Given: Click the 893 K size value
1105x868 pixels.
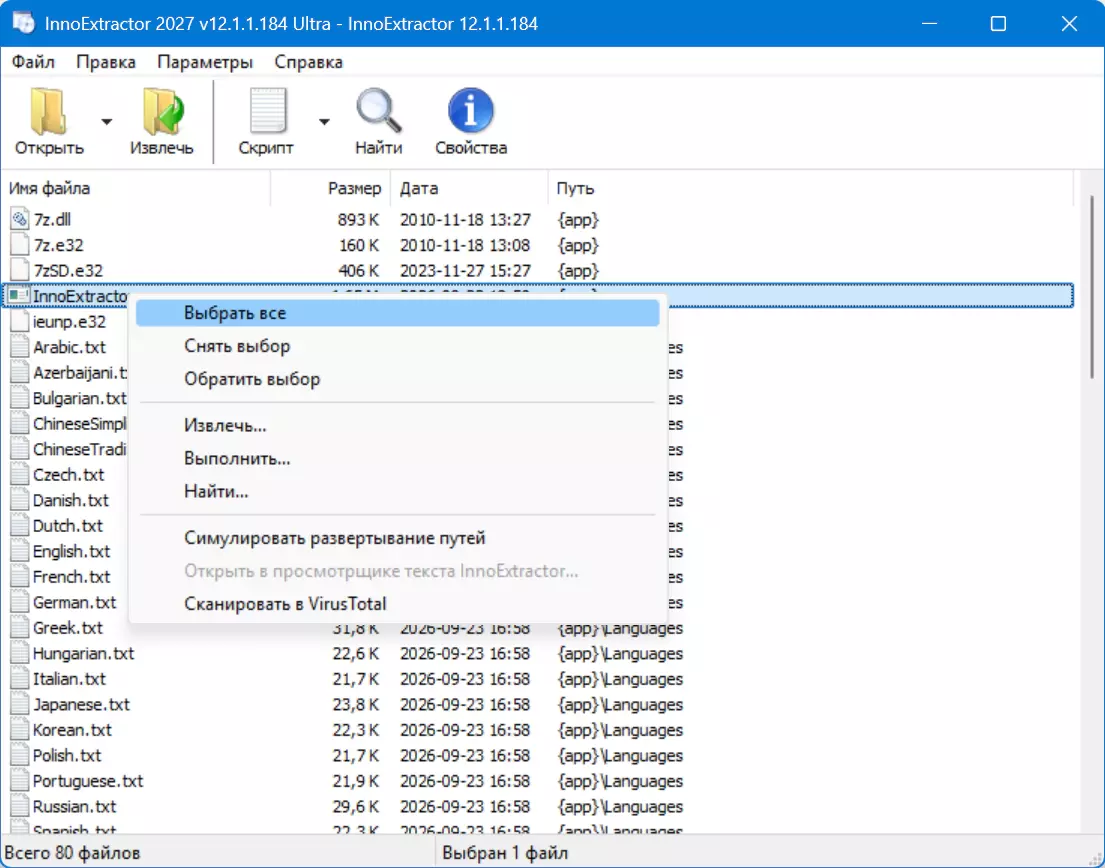Looking at the screenshot, I should pyautogui.click(x=358, y=220).
